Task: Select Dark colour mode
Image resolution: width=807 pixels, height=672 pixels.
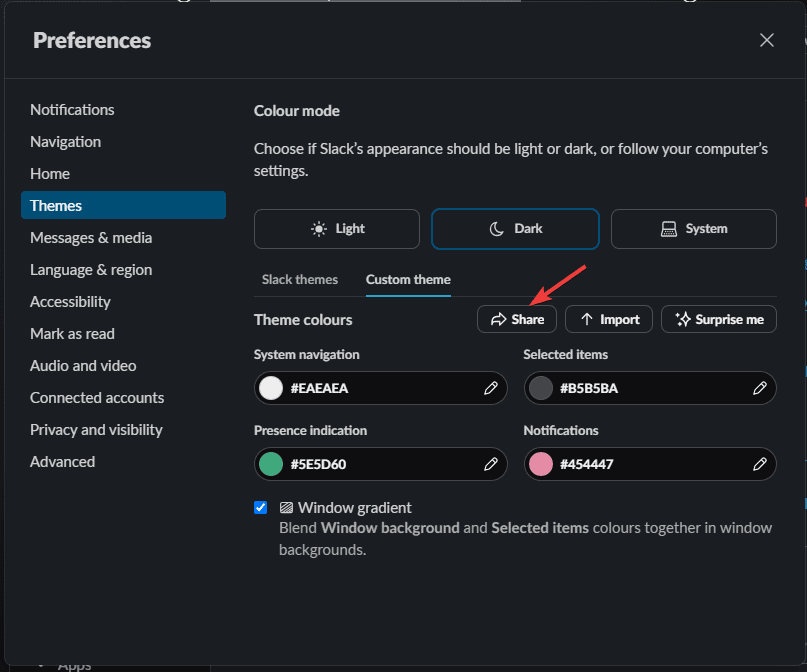Action: point(515,229)
